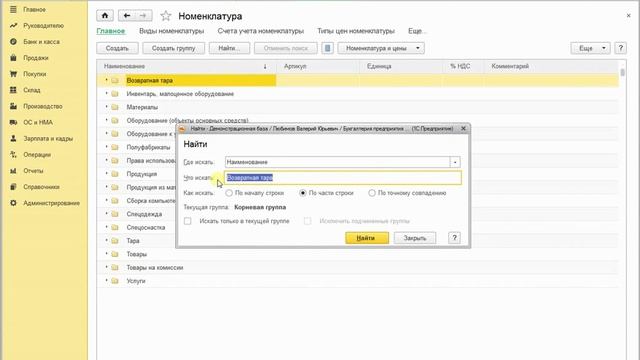The height and width of the screenshot is (360, 640).
Task: Open the Главное sidebar section icon
Action: click(13, 9)
